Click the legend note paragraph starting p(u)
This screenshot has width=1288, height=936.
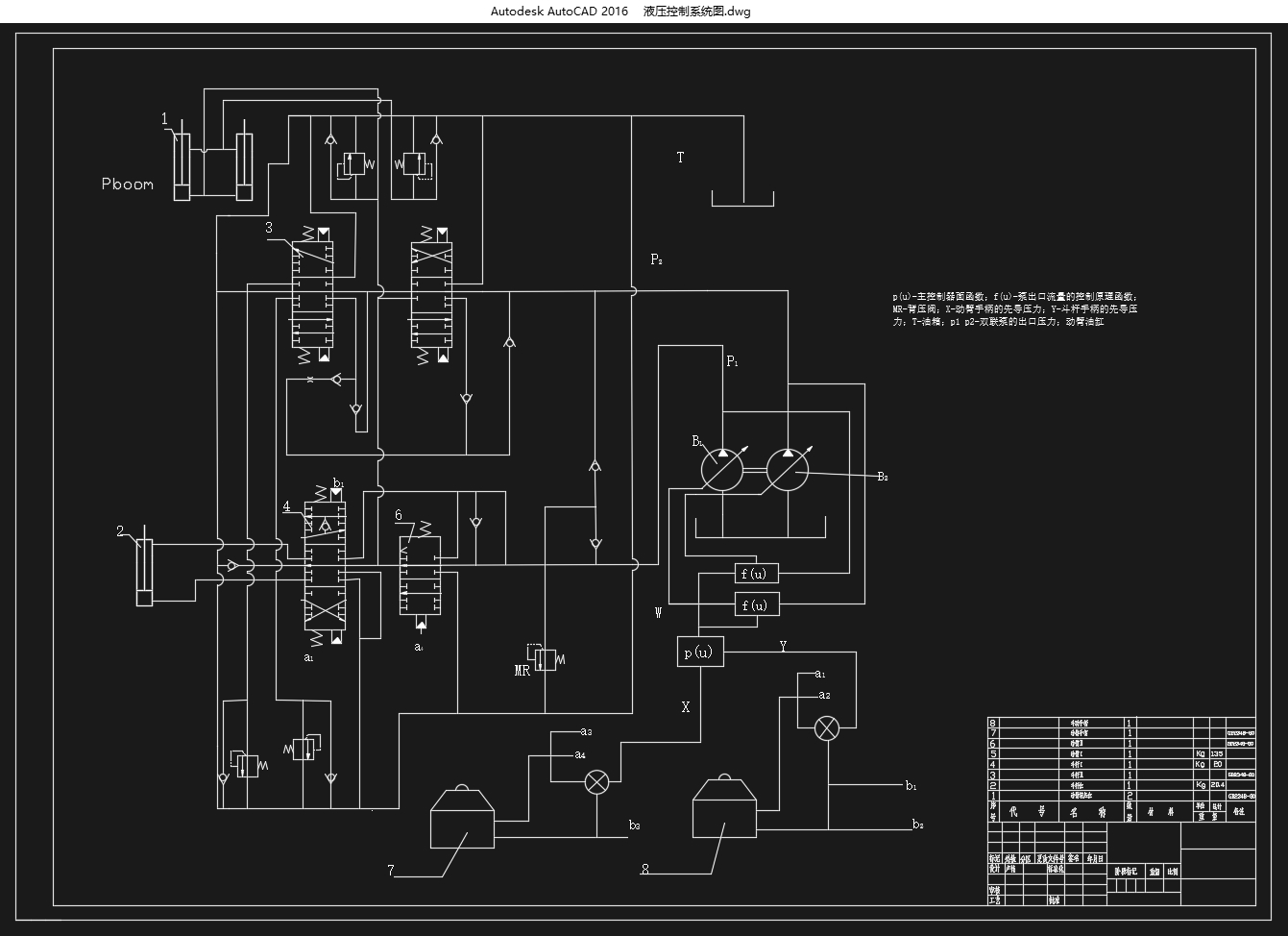(x=1015, y=309)
